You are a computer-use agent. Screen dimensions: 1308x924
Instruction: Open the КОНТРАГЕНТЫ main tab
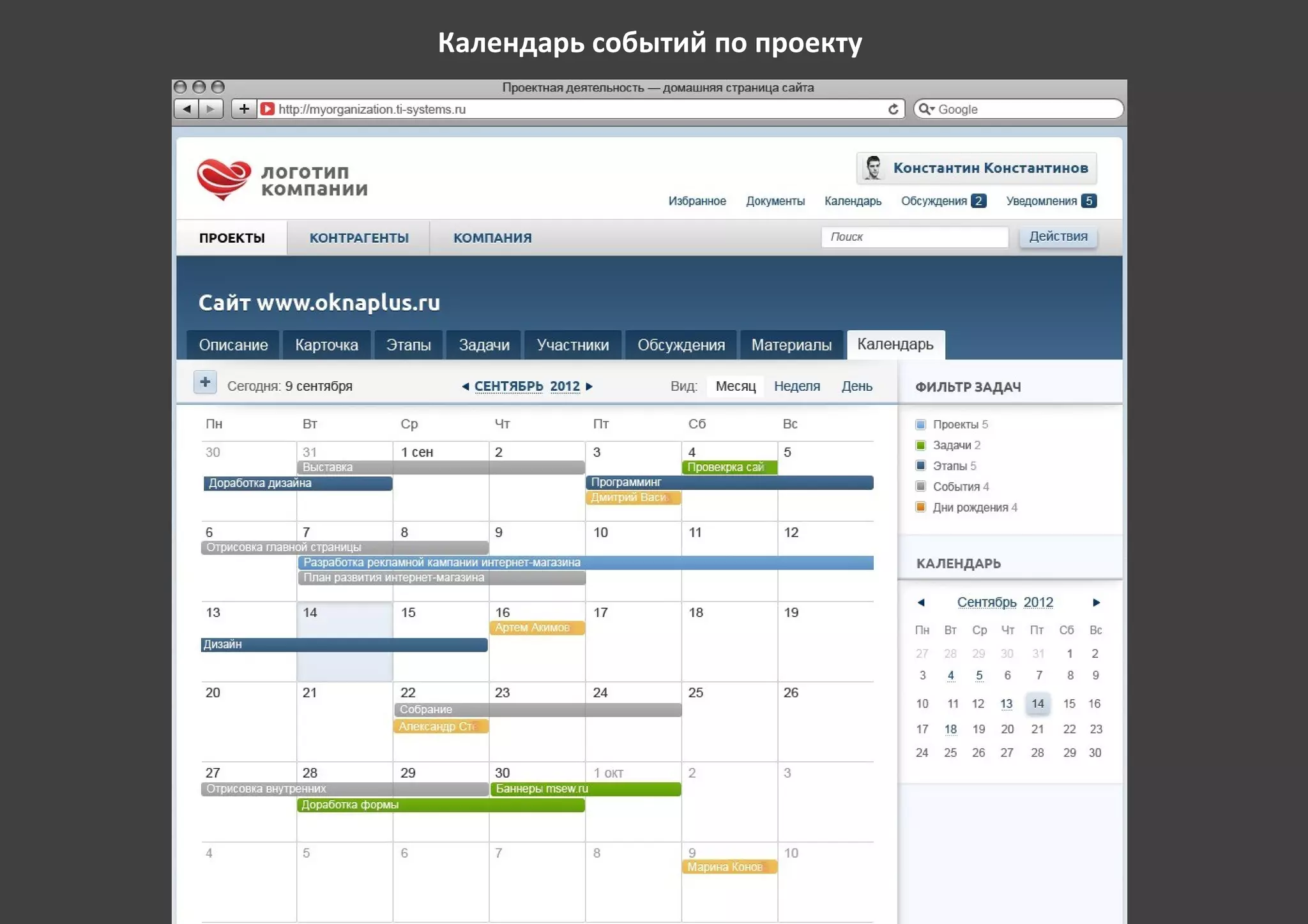[x=359, y=238]
